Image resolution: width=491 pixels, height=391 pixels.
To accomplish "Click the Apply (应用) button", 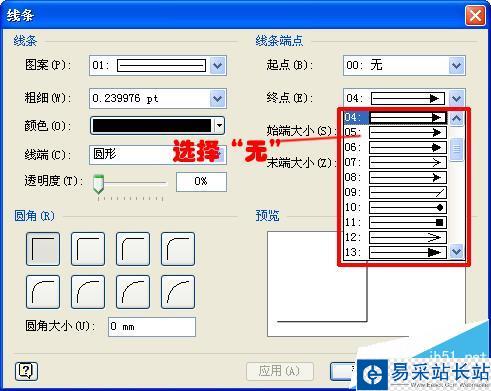I will (x=280, y=371).
